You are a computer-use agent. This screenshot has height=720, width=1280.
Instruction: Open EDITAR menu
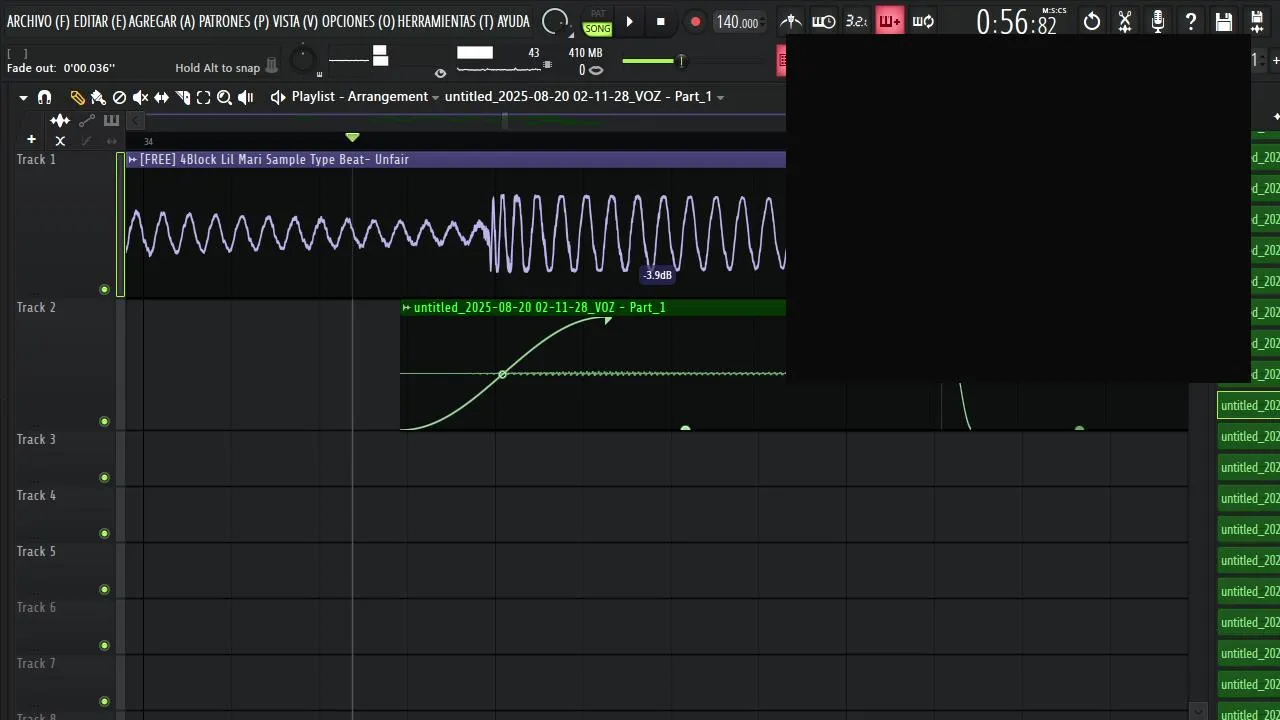tap(100, 22)
